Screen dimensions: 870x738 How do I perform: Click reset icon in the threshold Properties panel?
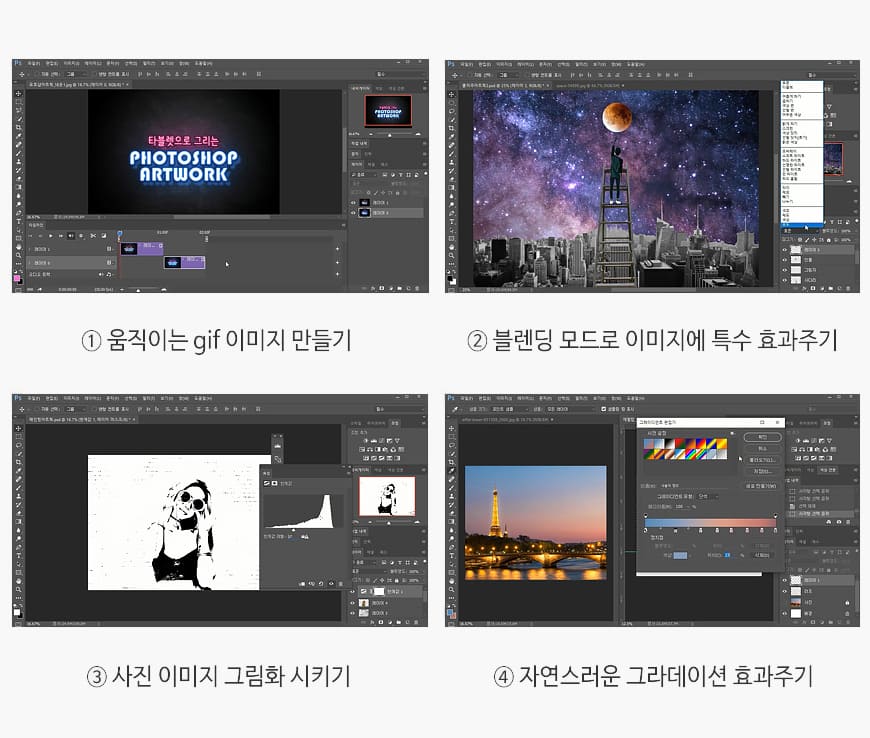click(x=321, y=584)
